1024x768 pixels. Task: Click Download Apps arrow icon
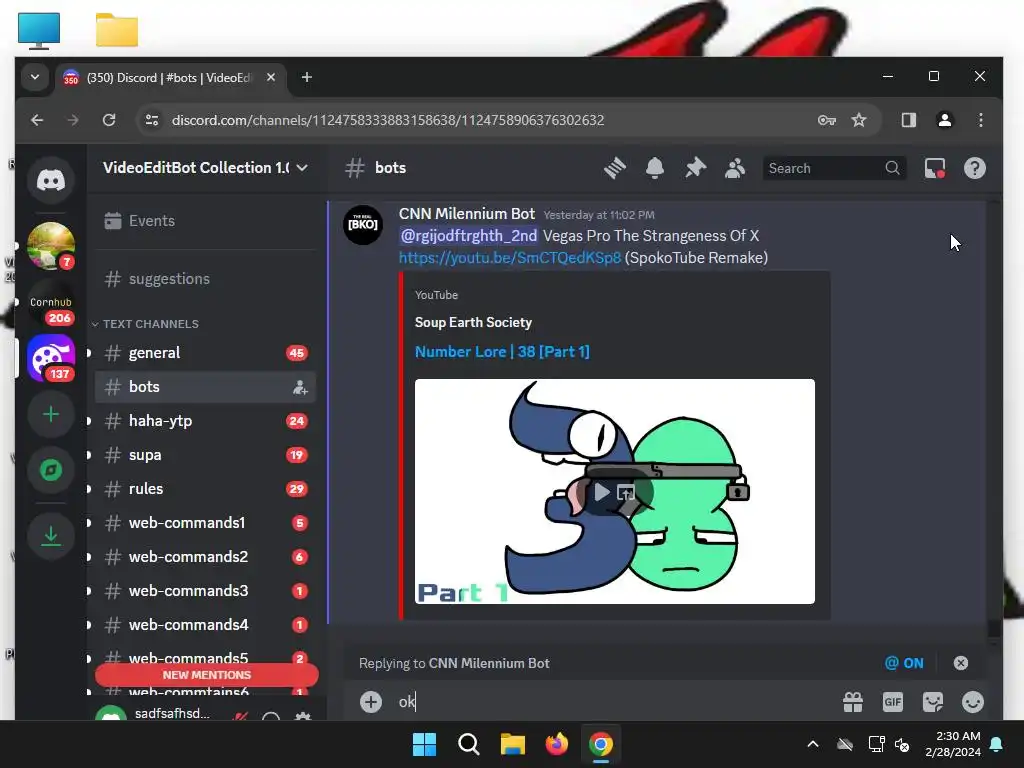[51, 536]
